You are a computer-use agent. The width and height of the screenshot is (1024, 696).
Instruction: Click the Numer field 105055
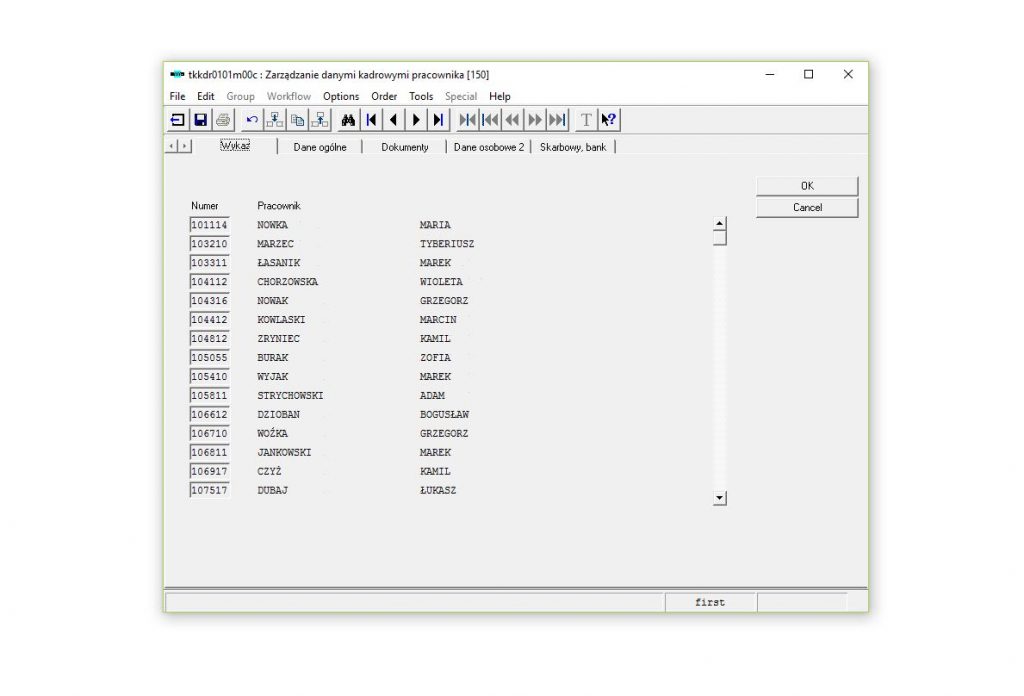click(210, 357)
